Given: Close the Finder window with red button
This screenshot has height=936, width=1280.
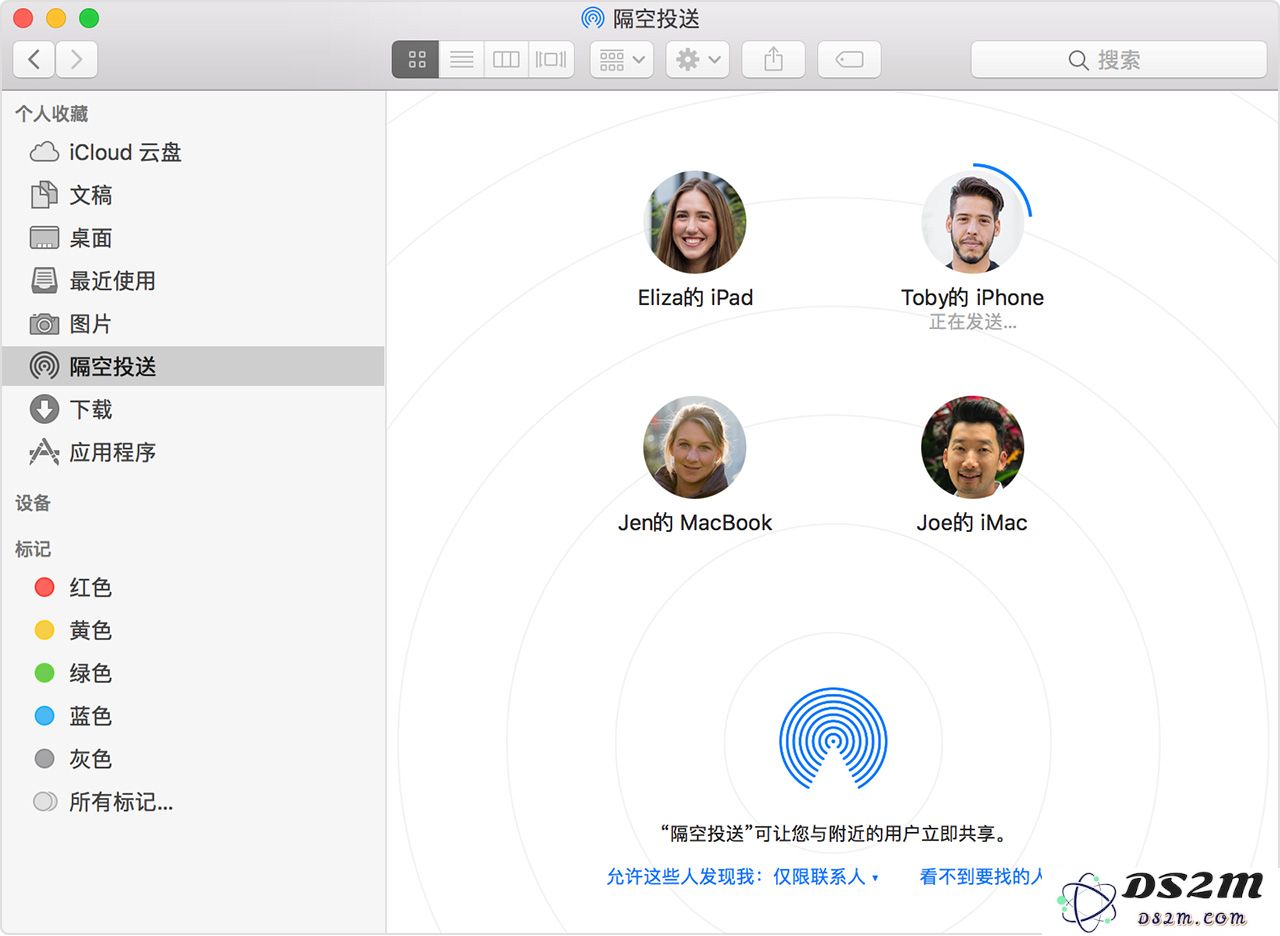Looking at the screenshot, I should pyautogui.click(x=24, y=18).
